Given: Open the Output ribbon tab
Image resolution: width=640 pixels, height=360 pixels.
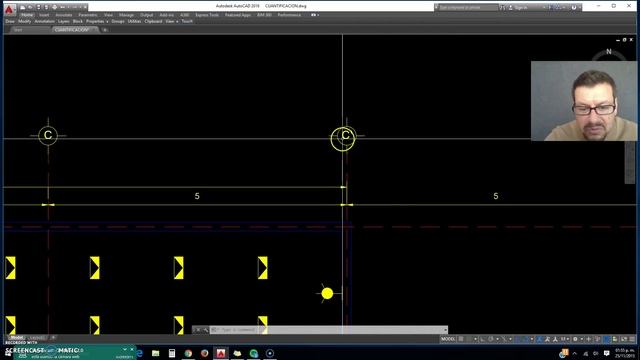Looking at the screenshot, I should [x=146, y=15].
